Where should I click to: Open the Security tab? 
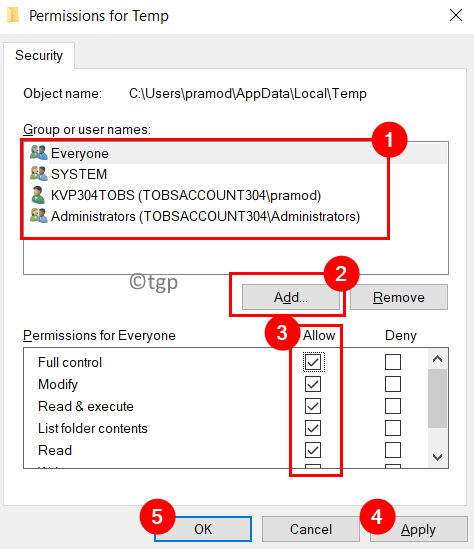39,55
